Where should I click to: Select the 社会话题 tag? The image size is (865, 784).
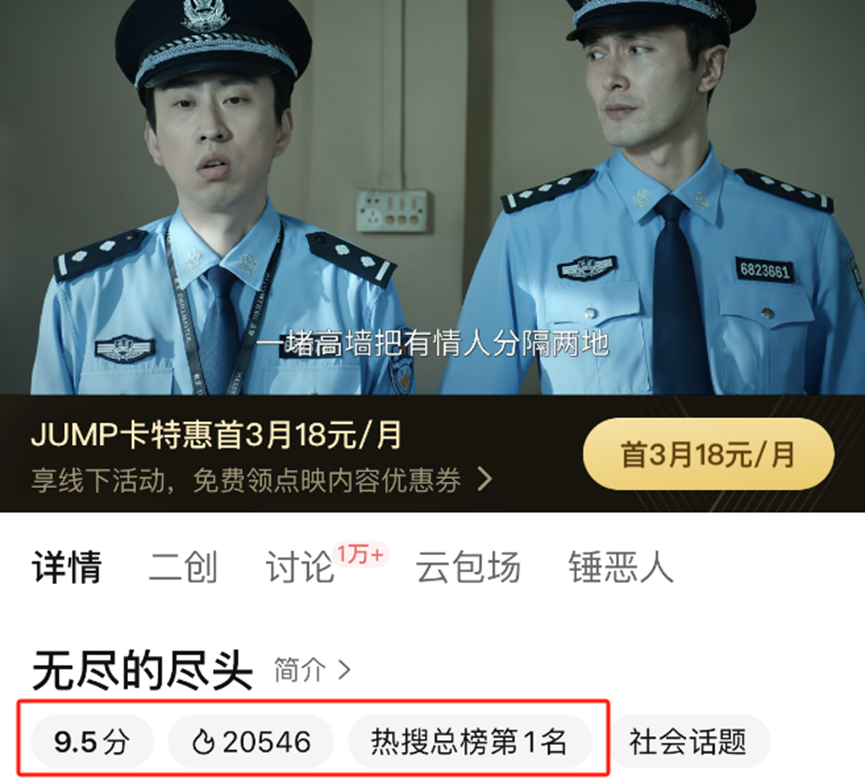pos(688,742)
